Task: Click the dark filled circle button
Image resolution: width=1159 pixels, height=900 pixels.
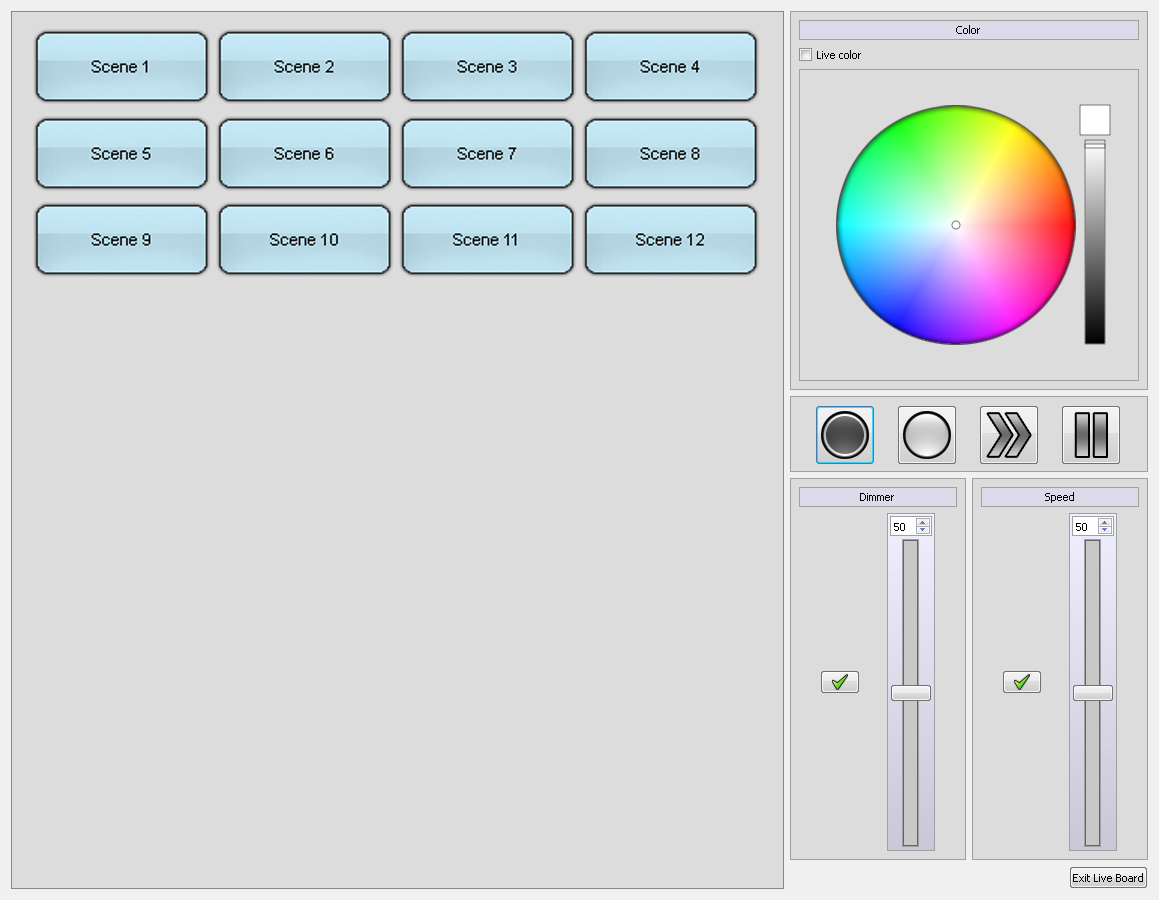Action: [x=845, y=435]
